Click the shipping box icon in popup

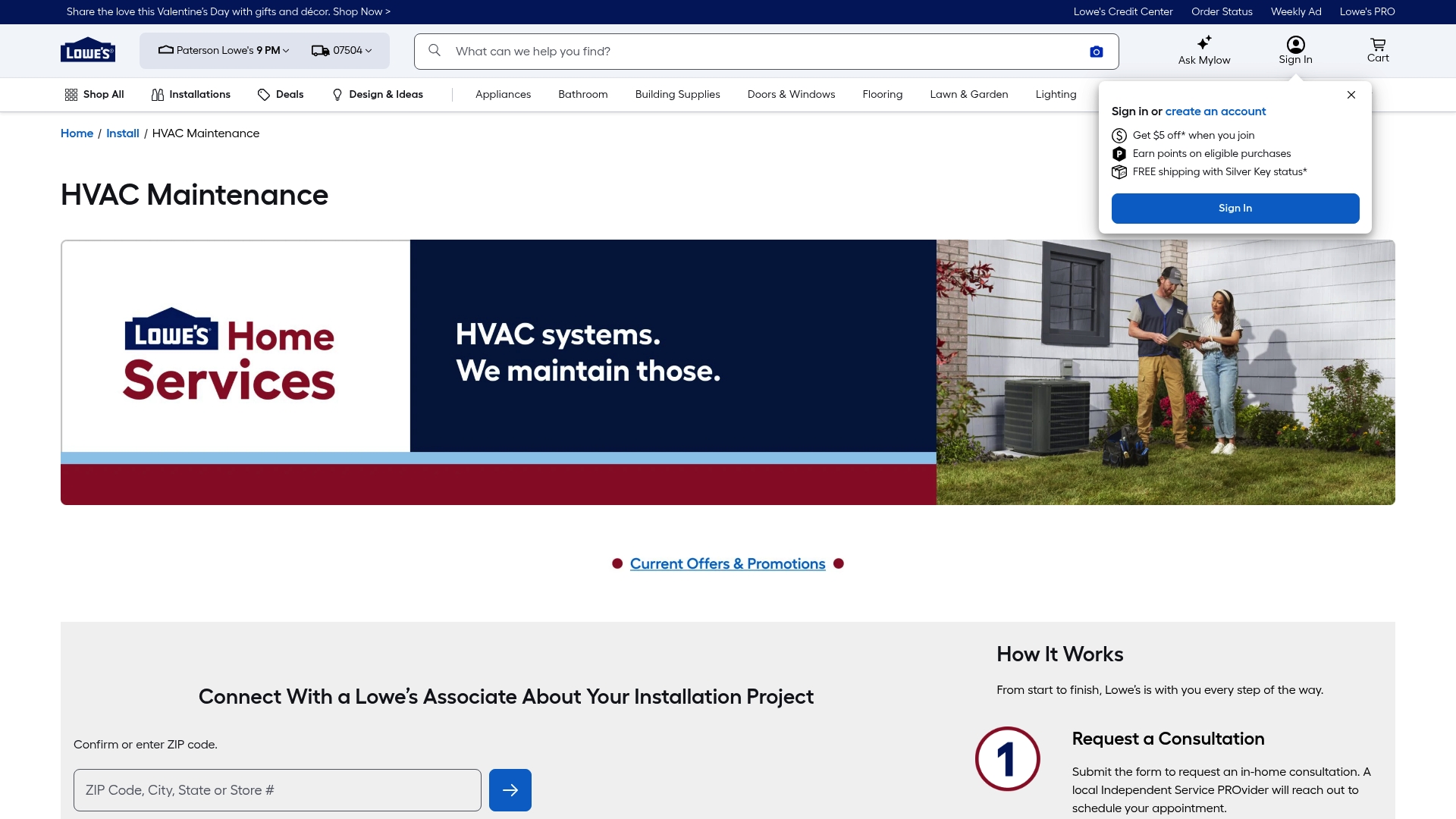tap(1119, 172)
